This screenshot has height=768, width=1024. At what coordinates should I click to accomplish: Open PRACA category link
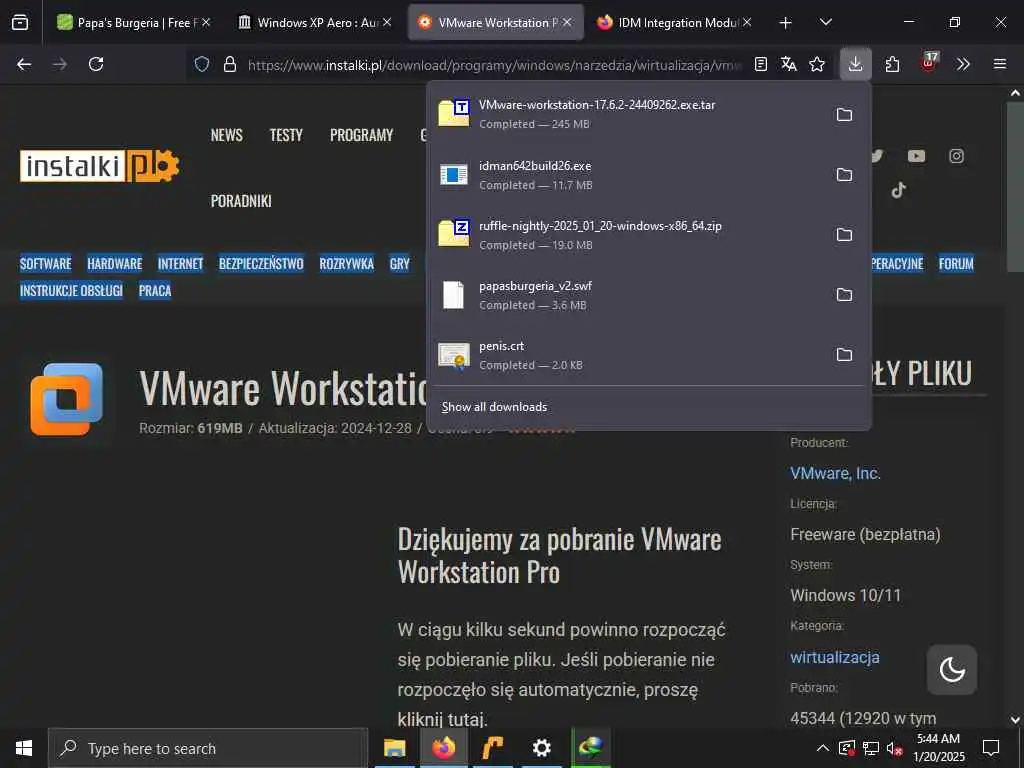(155, 291)
